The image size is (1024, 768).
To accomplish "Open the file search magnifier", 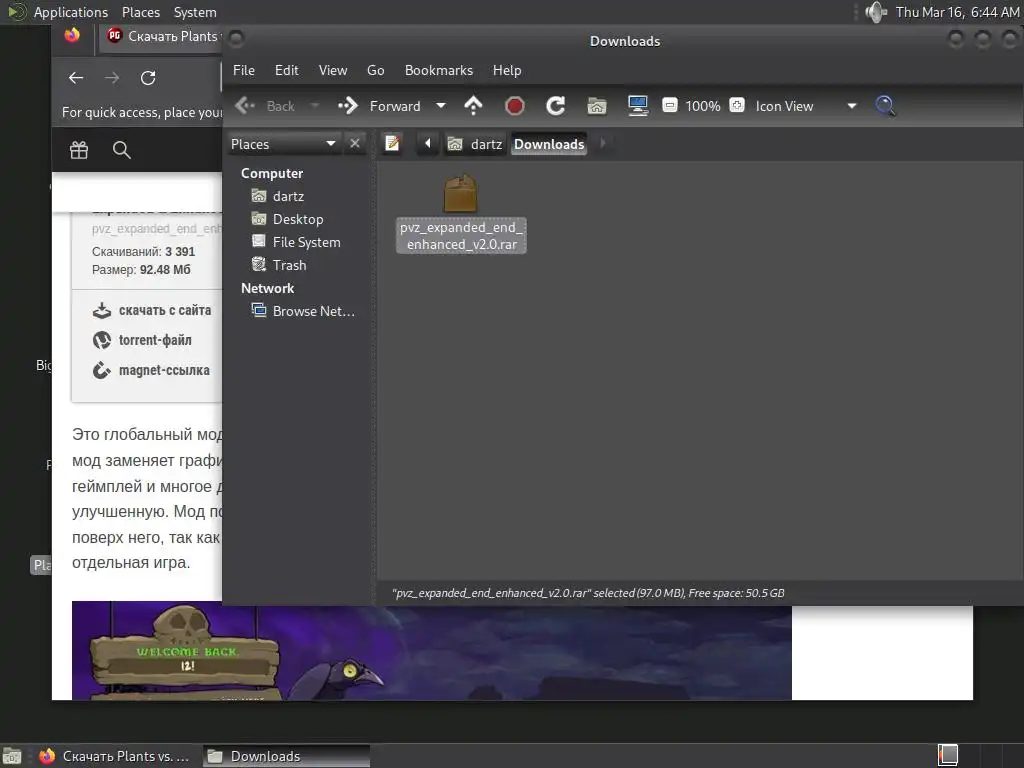I will [886, 106].
